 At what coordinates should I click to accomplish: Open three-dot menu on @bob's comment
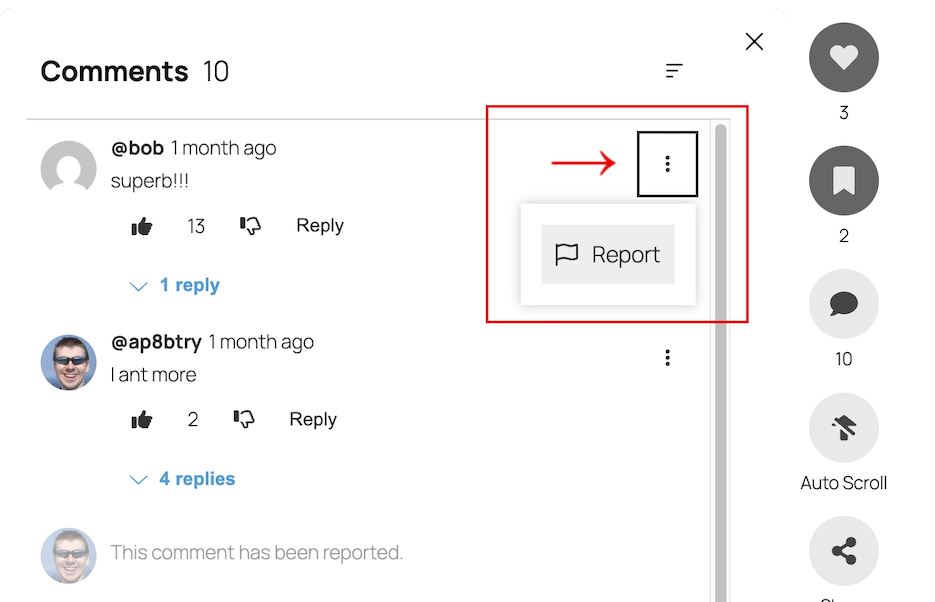(x=667, y=164)
